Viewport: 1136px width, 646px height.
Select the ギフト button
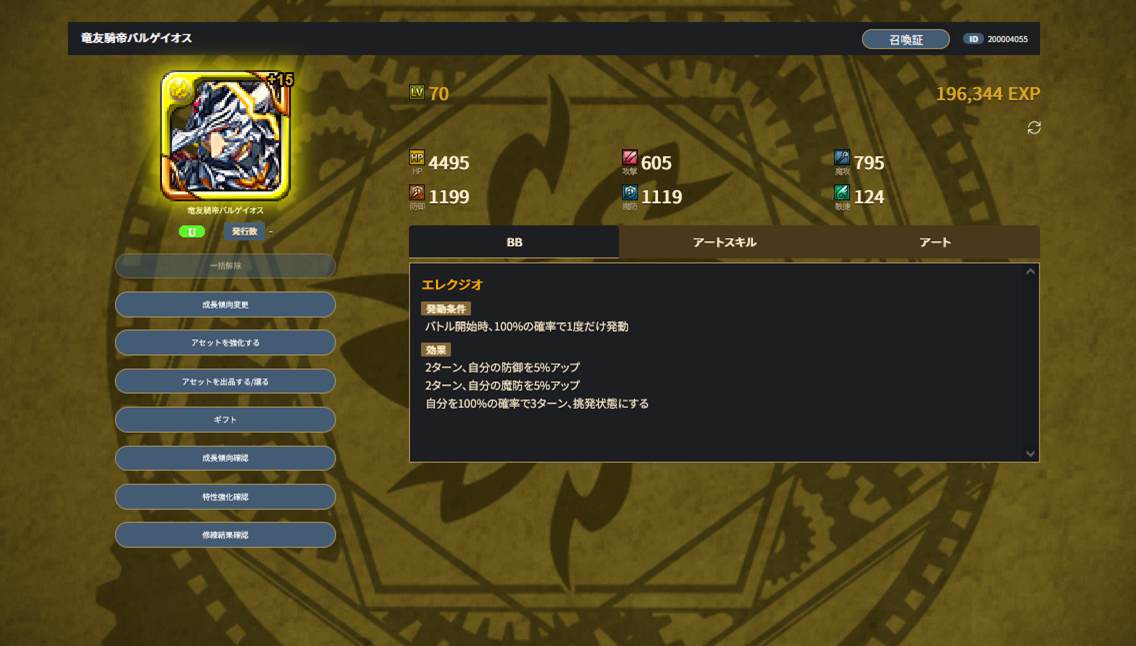tap(225, 419)
